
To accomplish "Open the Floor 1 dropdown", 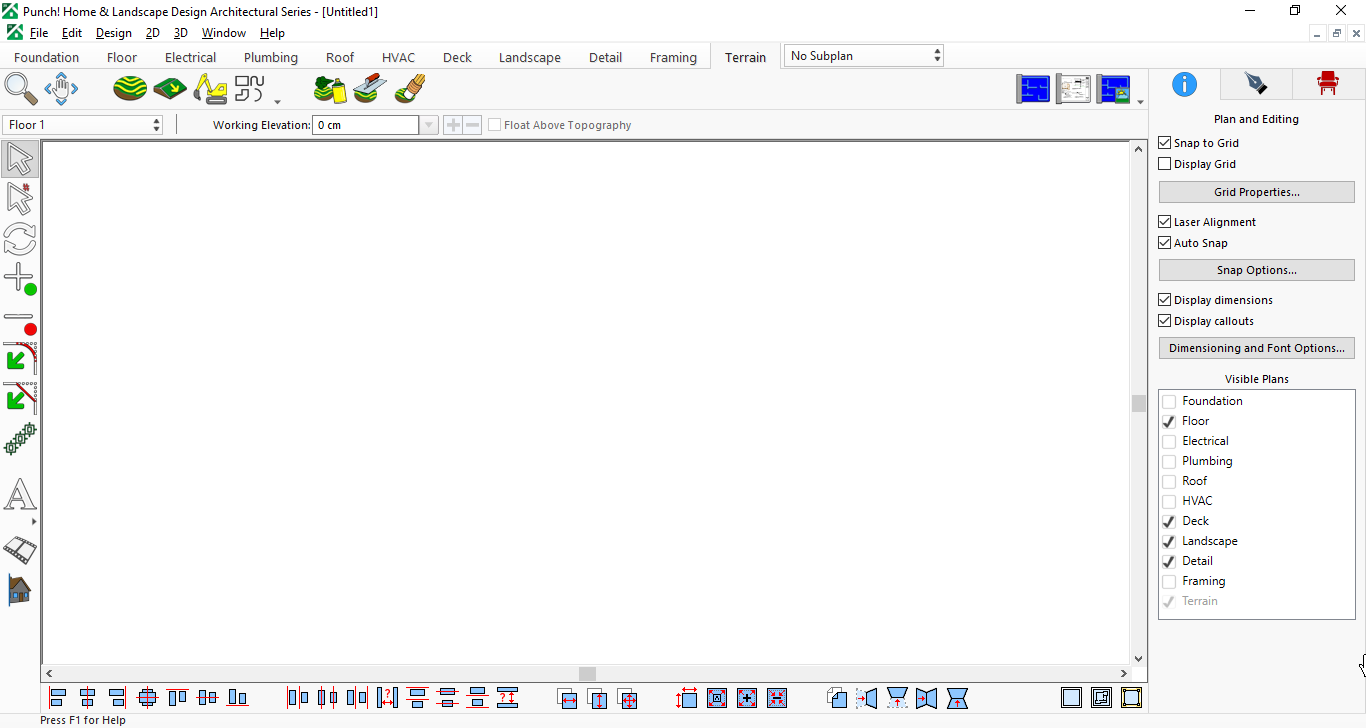I will coord(83,125).
